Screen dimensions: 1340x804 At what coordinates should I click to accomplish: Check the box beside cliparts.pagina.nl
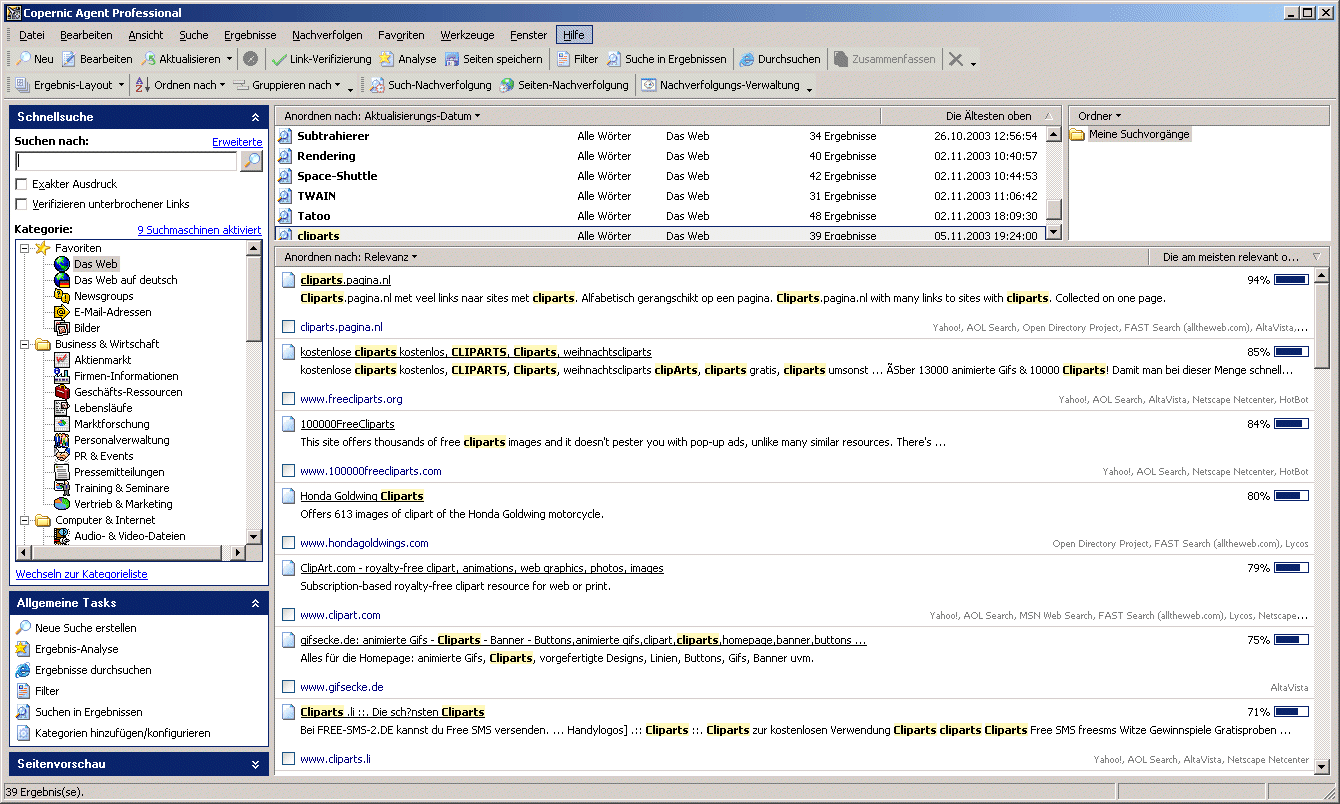(x=288, y=327)
